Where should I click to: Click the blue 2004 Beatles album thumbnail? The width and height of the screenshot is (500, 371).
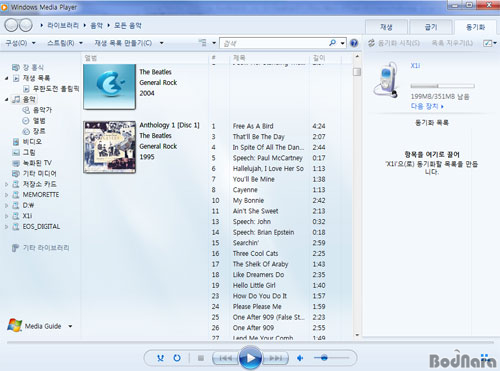coord(109,87)
